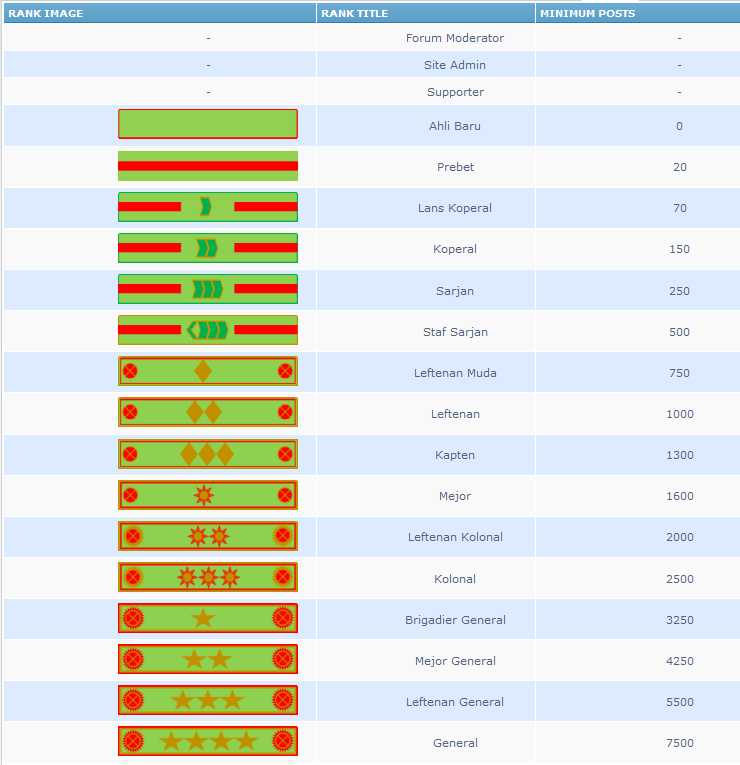Viewport: 740px width, 765px height.
Task: Click the Ahli Baru title text
Action: [455, 126]
